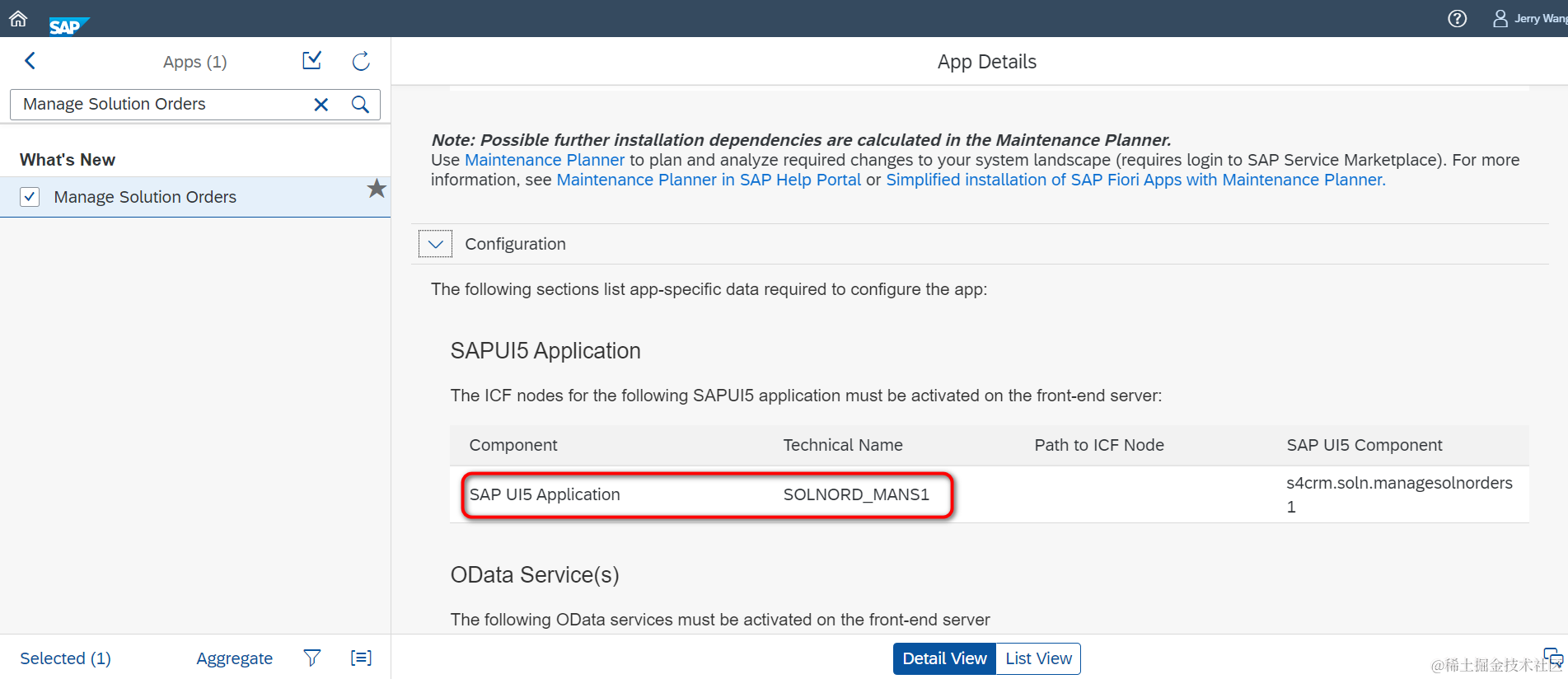Click the Selected (1) button

pos(65,658)
